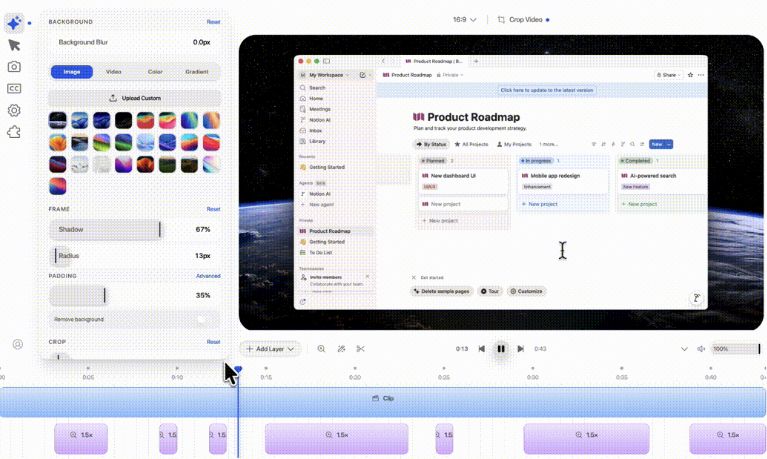
Task: Select the solid black wallpaper thumbnail
Action: (123, 120)
